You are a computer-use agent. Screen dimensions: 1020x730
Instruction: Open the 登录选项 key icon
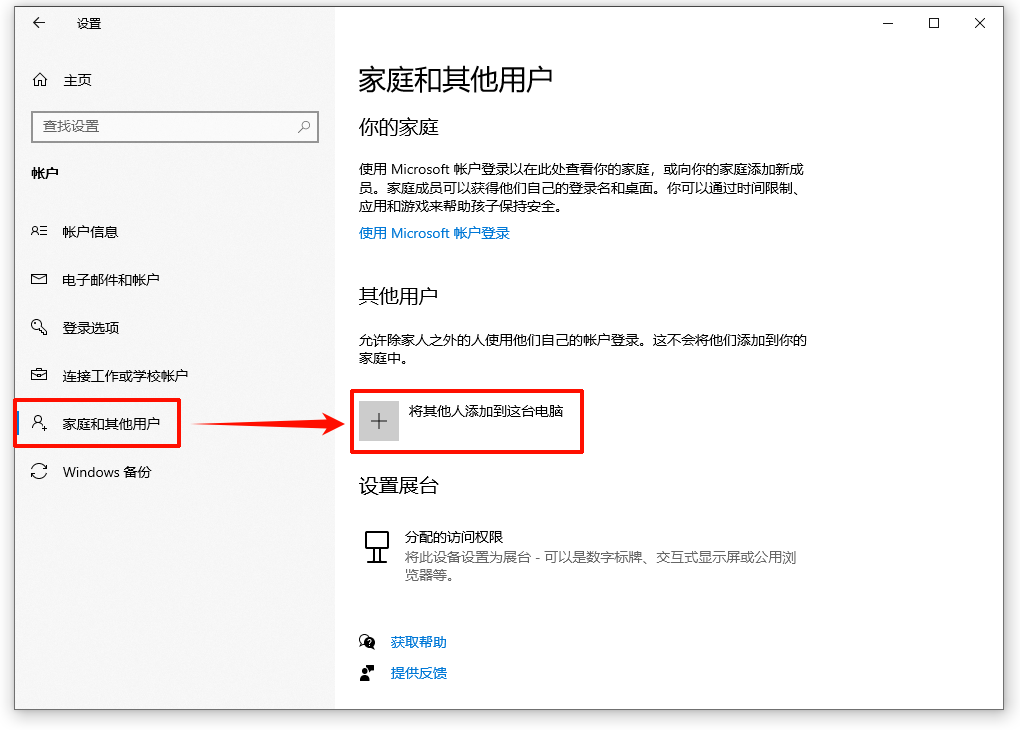pos(38,327)
